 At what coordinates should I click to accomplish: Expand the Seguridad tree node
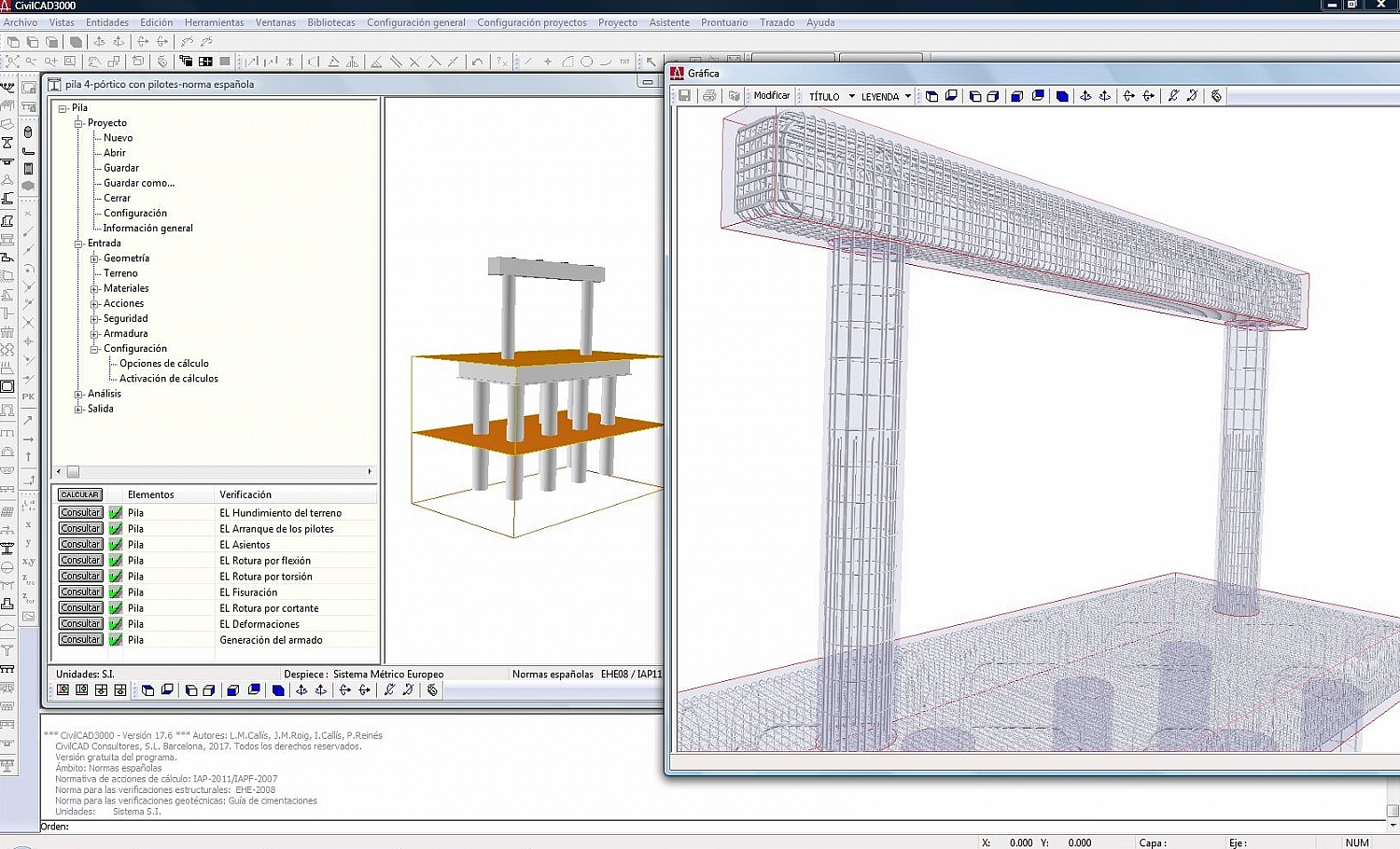(x=94, y=318)
